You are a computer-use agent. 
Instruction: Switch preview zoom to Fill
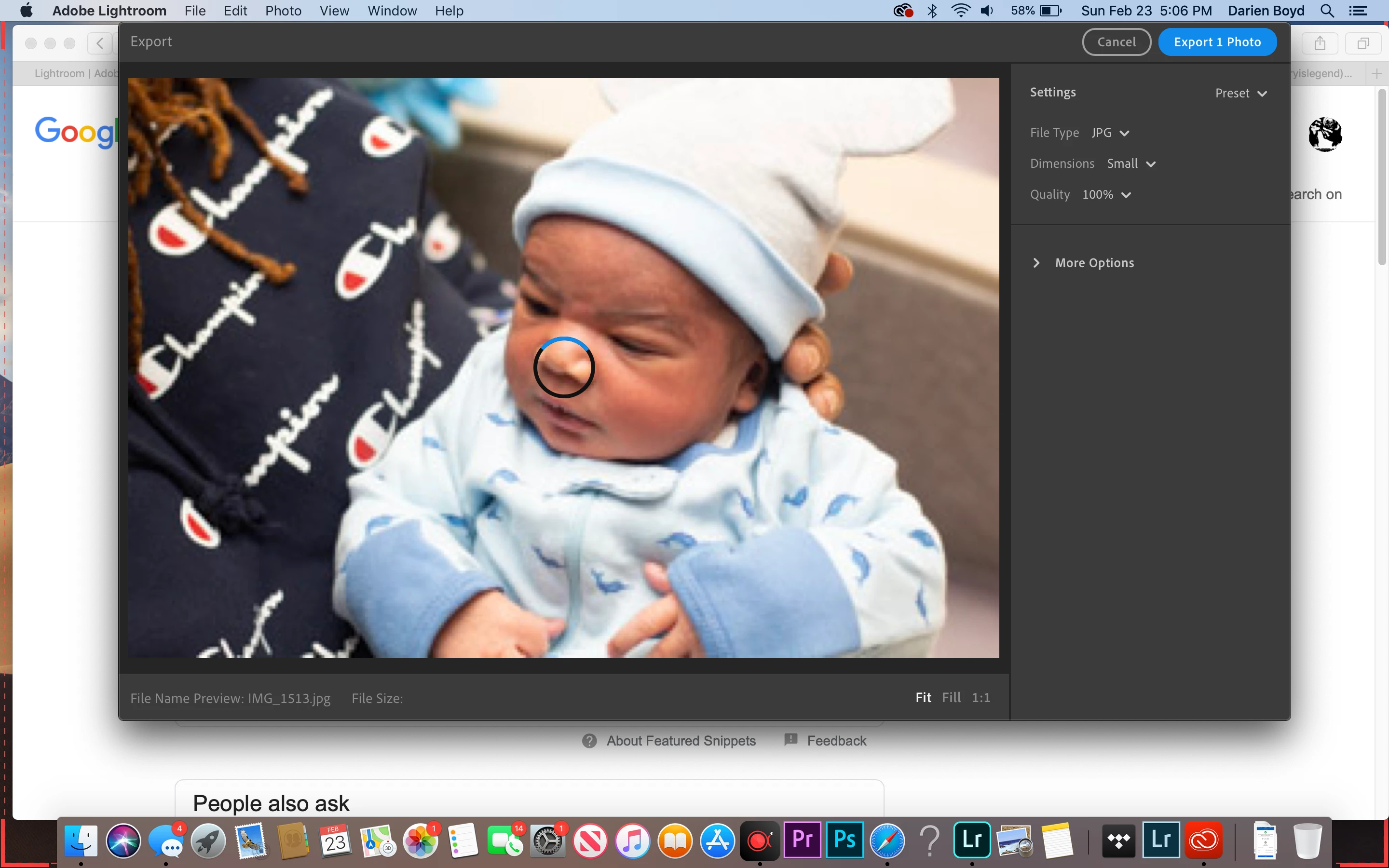[x=951, y=697]
